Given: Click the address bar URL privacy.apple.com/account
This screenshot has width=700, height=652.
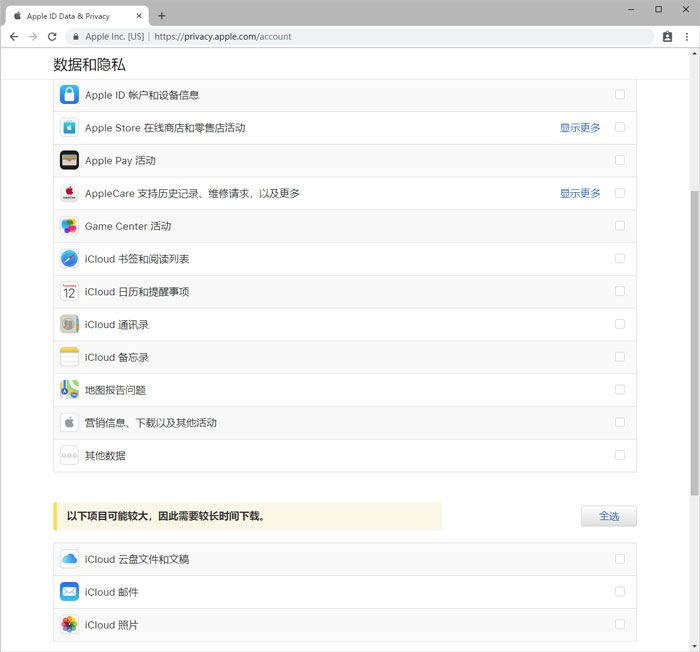Looking at the screenshot, I should pos(223,37).
